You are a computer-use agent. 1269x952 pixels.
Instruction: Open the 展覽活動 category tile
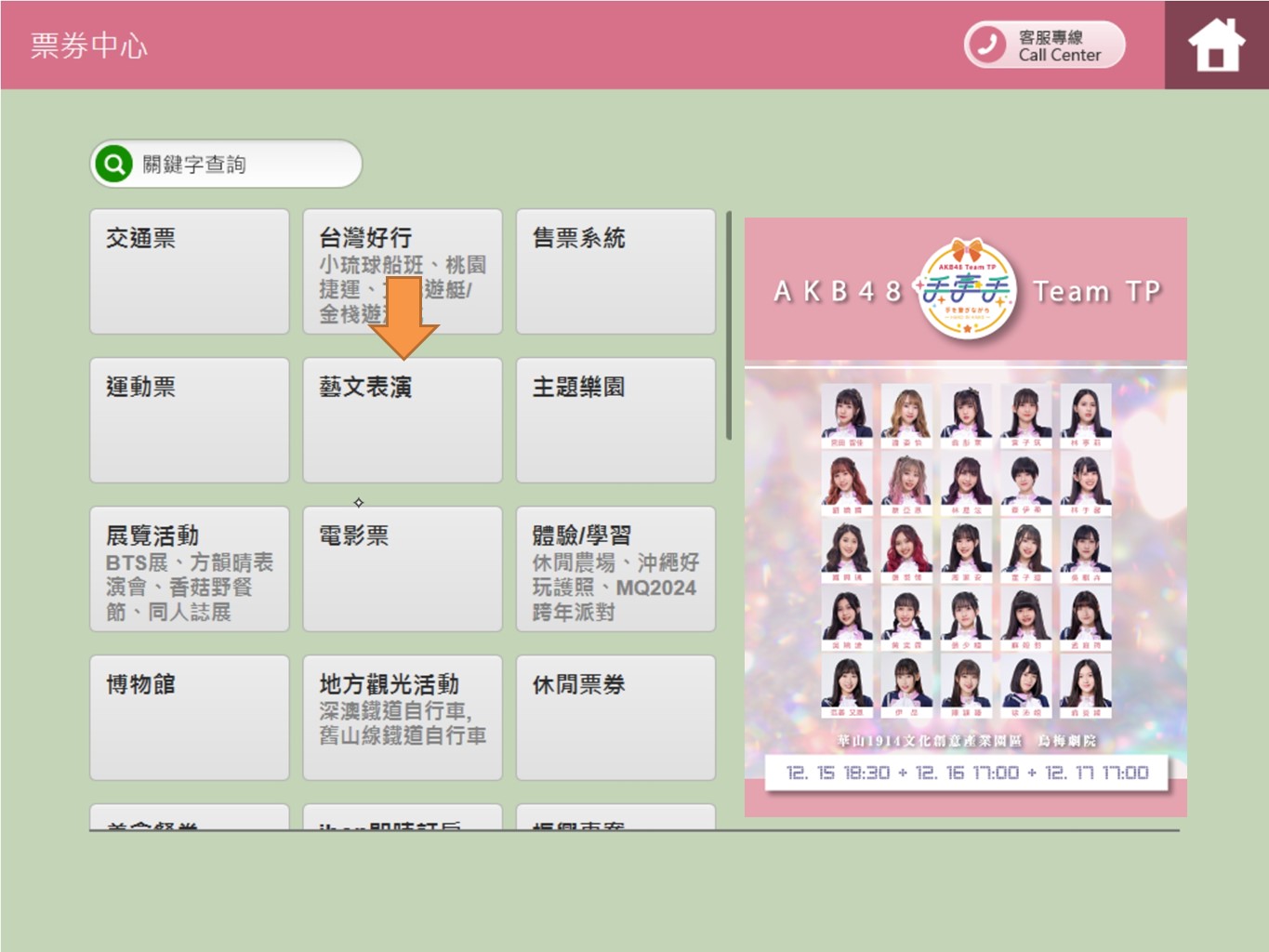[189, 569]
